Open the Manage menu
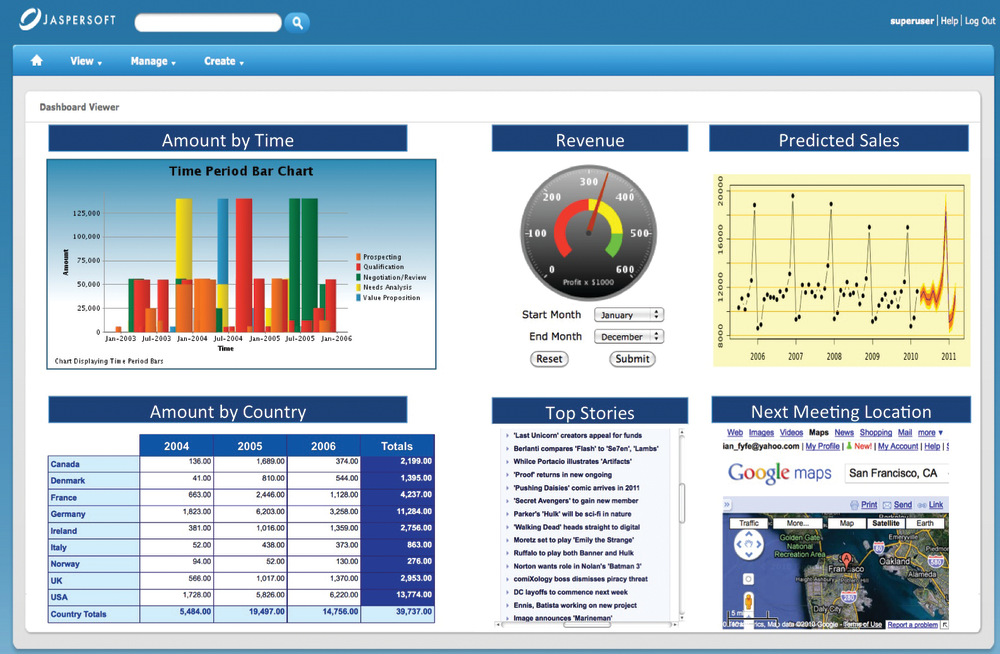1000x654 pixels. pyautogui.click(x=152, y=61)
